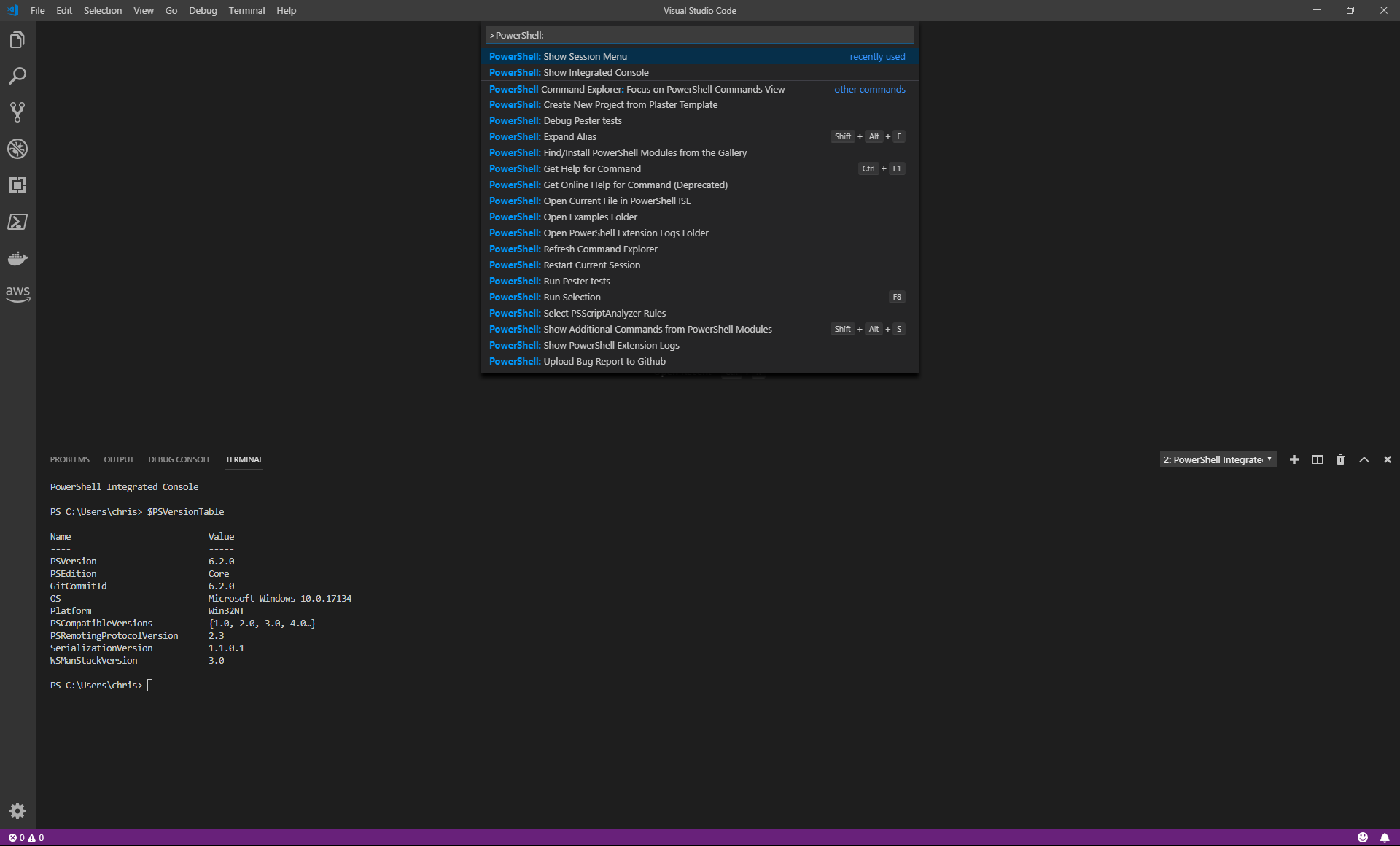The image size is (1400, 846).
Task: Click the command palette input field
Action: click(699, 35)
